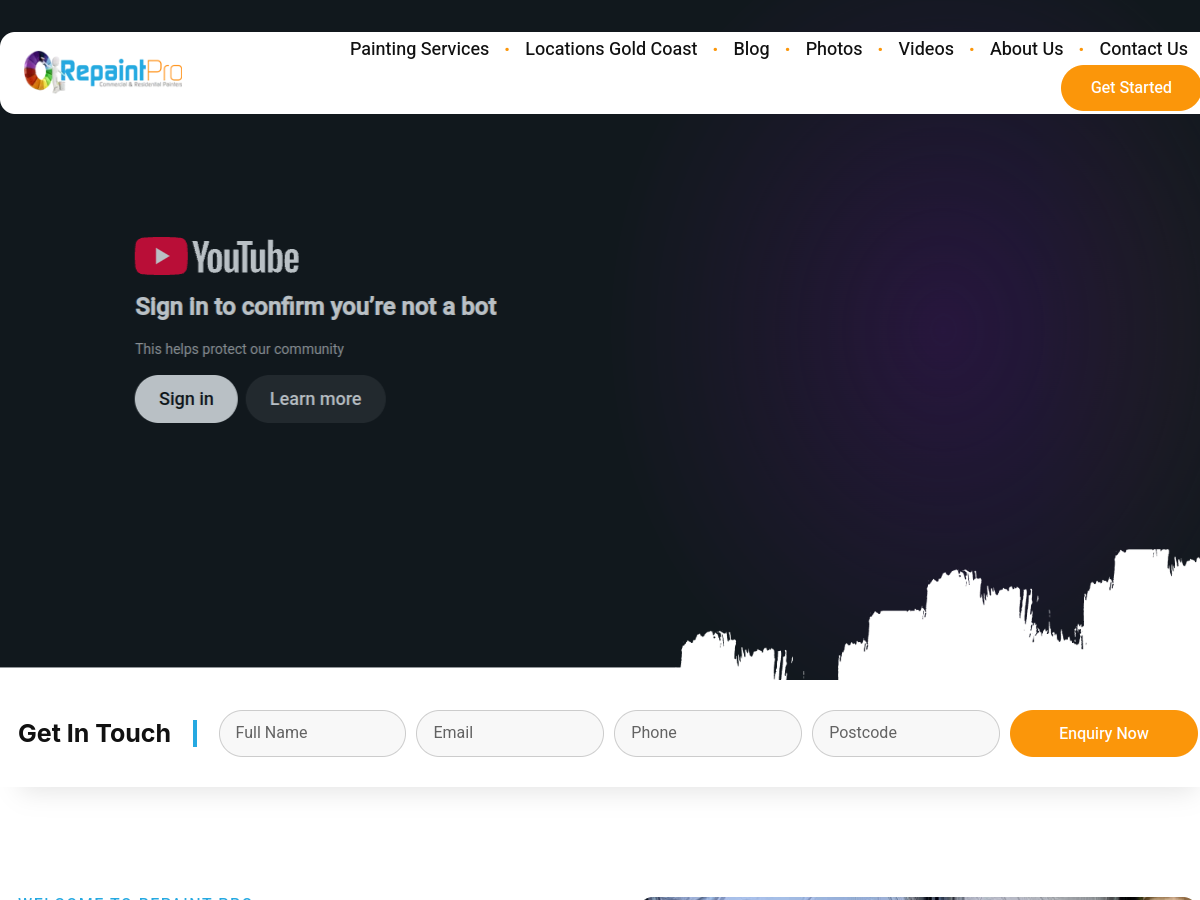This screenshot has width=1200, height=900.
Task: Open Locations Gold Coast menu item
Action: pyautogui.click(x=611, y=49)
